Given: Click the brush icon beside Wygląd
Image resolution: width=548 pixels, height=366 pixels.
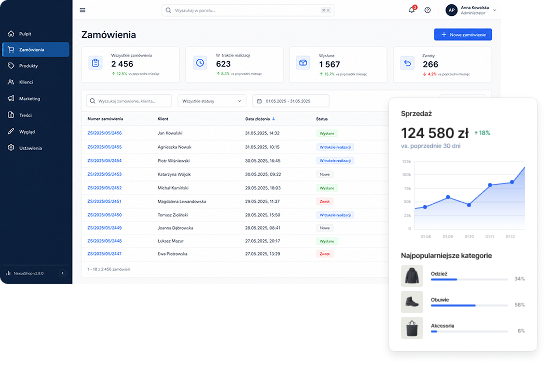Looking at the screenshot, I should click(x=11, y=131).
